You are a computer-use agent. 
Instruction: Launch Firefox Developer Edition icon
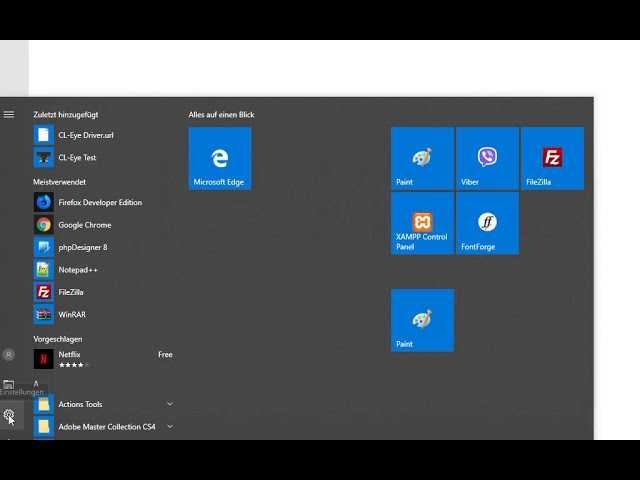click(x=43, y=202)
